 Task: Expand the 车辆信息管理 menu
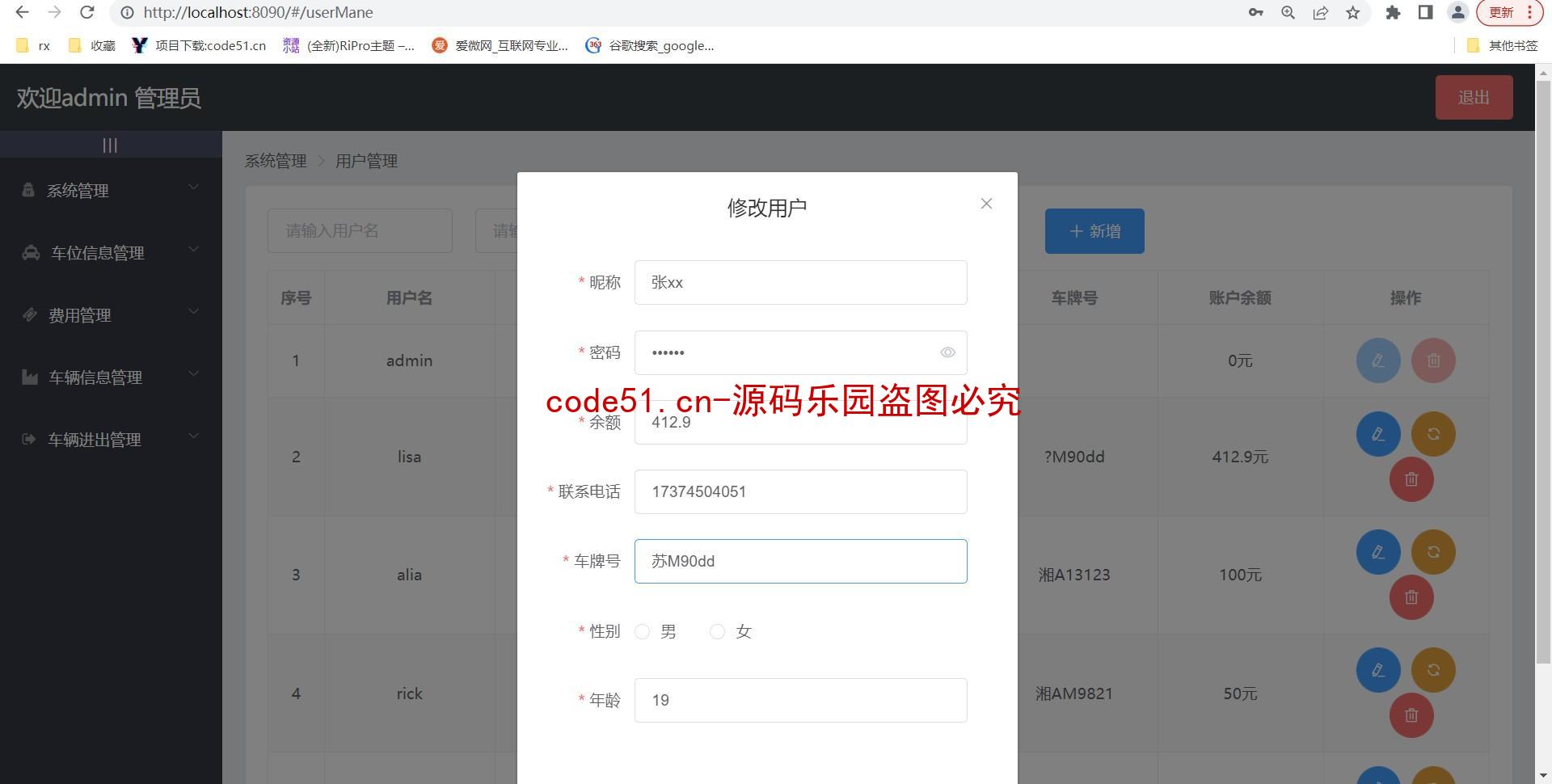(x=111, y=377)
